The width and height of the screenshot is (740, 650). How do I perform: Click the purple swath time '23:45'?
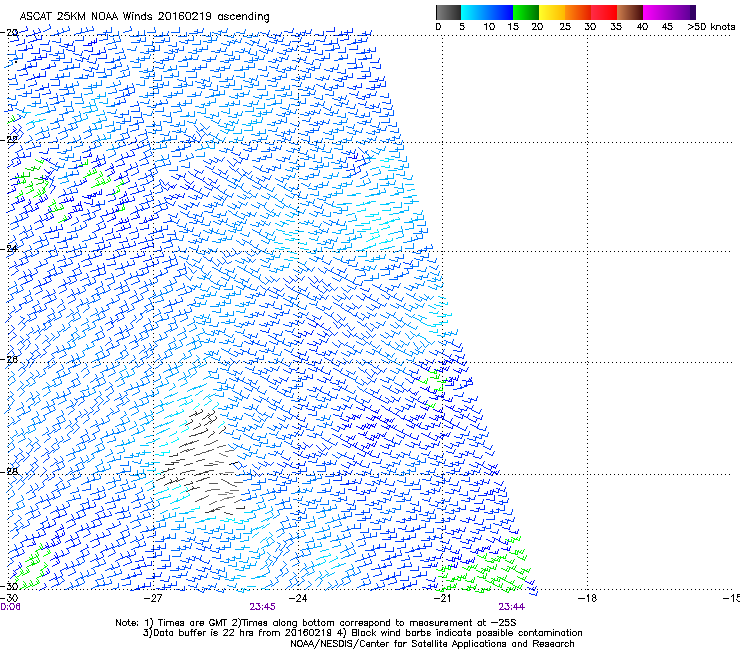click(262, 607)
